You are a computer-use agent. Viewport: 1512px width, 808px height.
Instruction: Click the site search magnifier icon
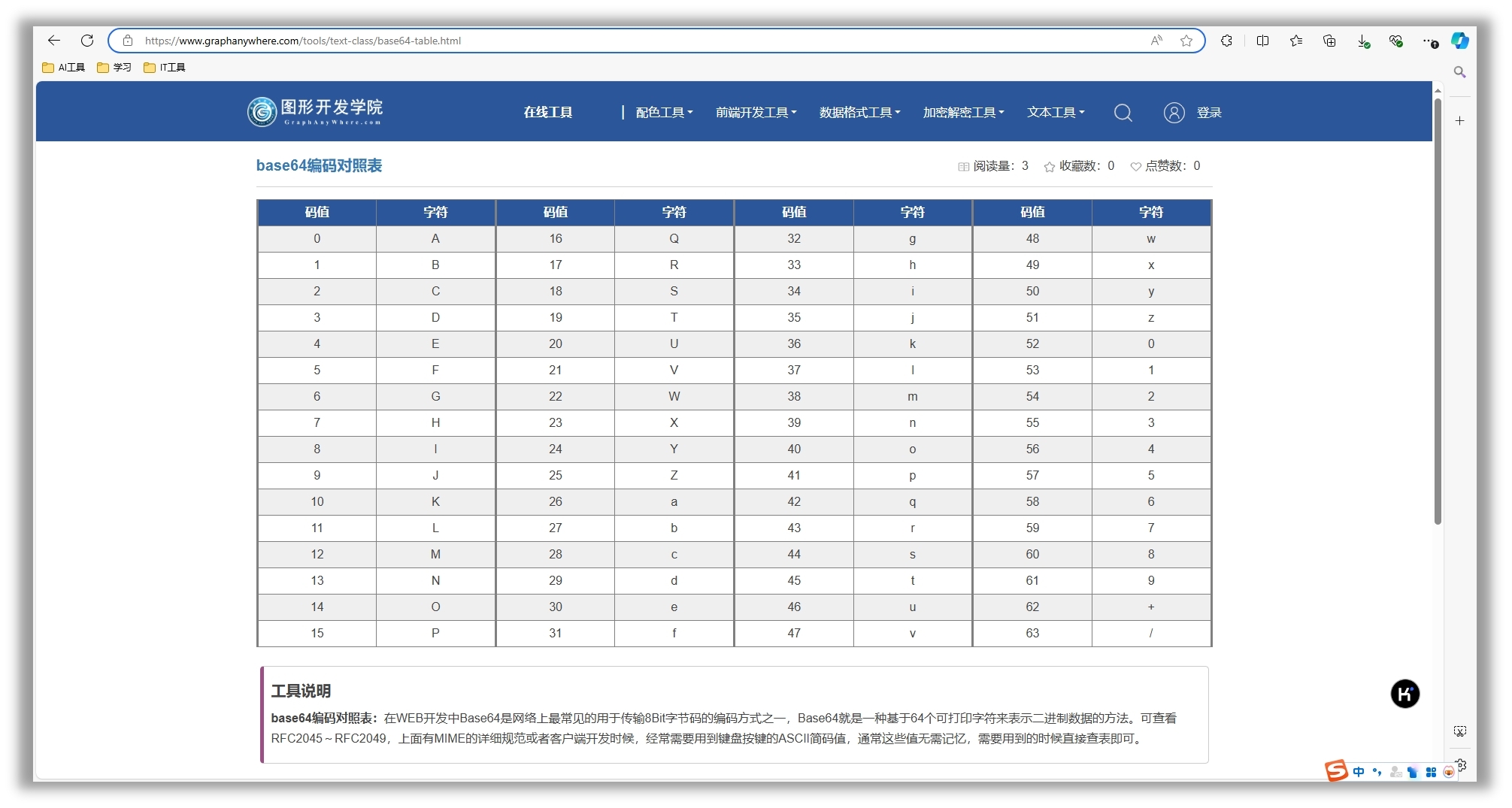(1123, 113)
